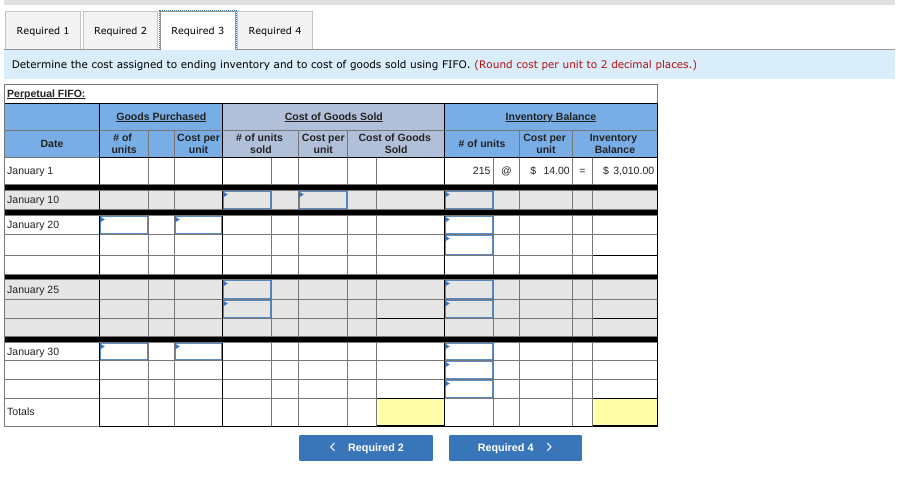The image size is (904, 477).
Task: Select the Required 3 tab
Action: click(x=198, y=31)
